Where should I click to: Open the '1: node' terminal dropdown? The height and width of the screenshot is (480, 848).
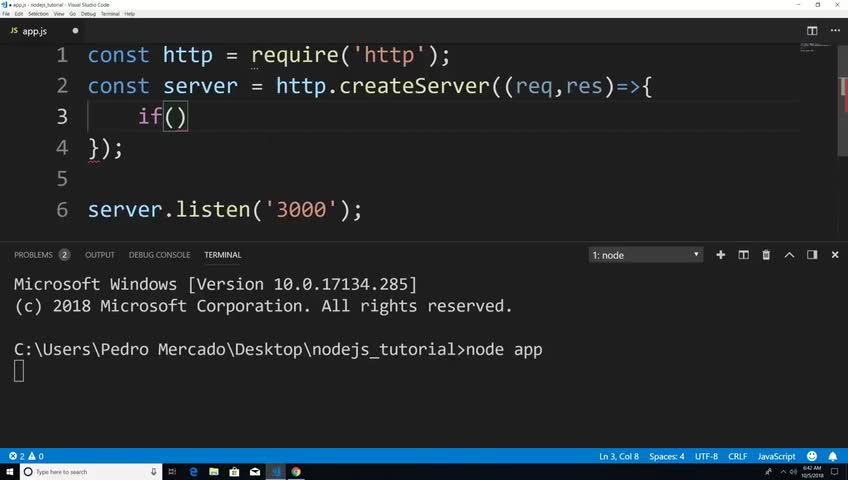coord(646,255)
